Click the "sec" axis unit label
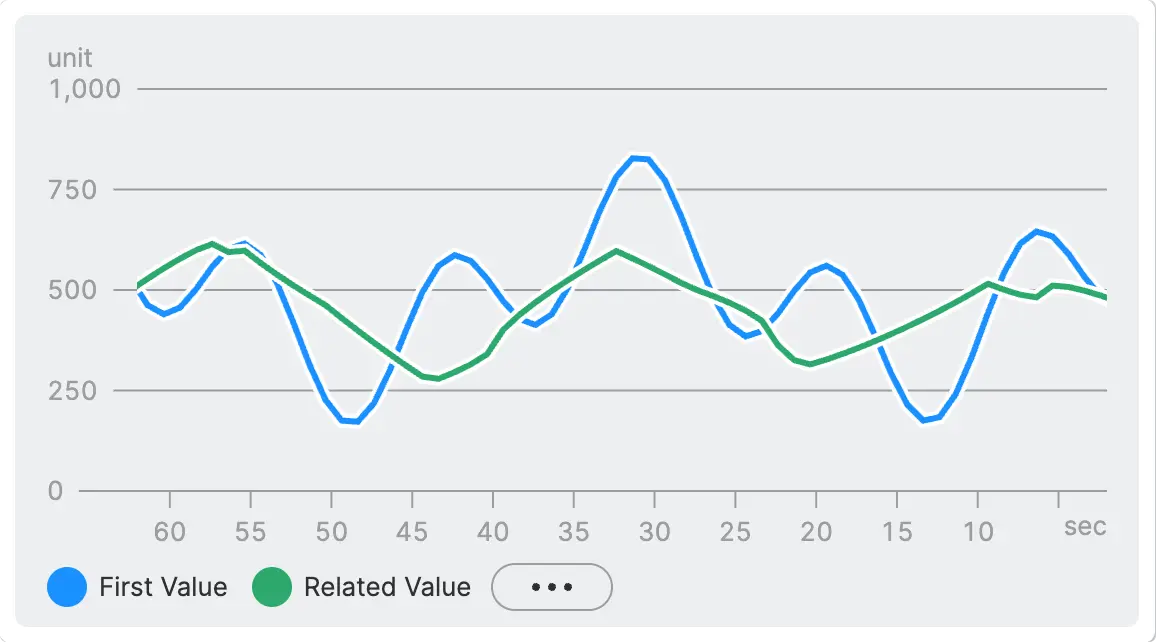 1085,527
